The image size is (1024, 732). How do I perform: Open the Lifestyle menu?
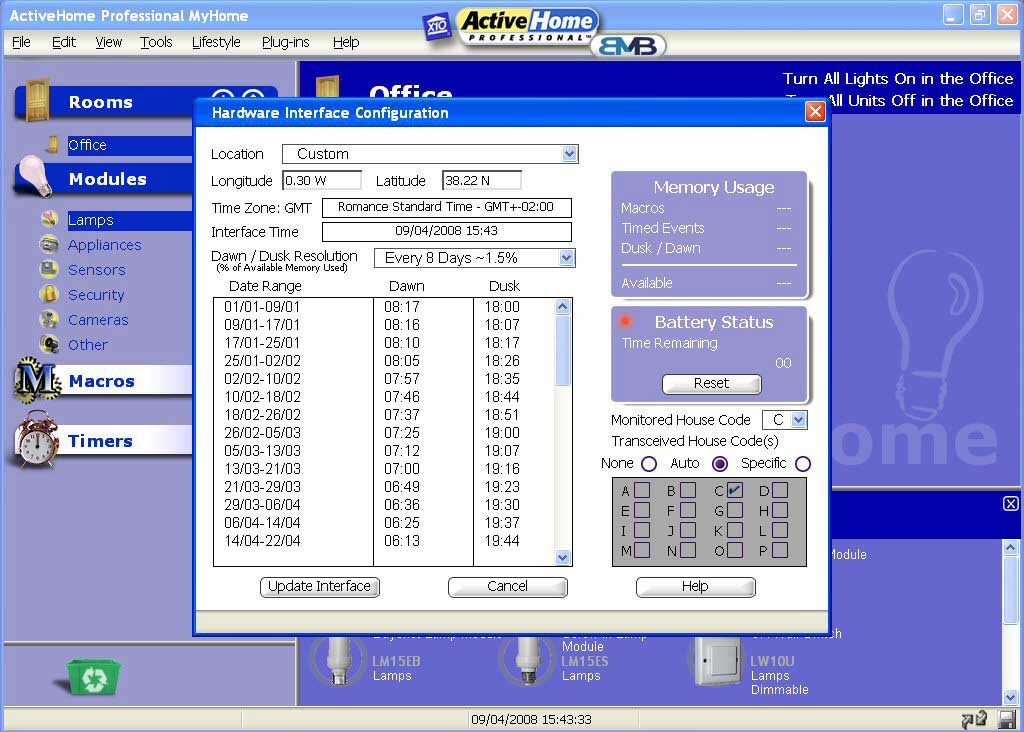coord(216,42)
